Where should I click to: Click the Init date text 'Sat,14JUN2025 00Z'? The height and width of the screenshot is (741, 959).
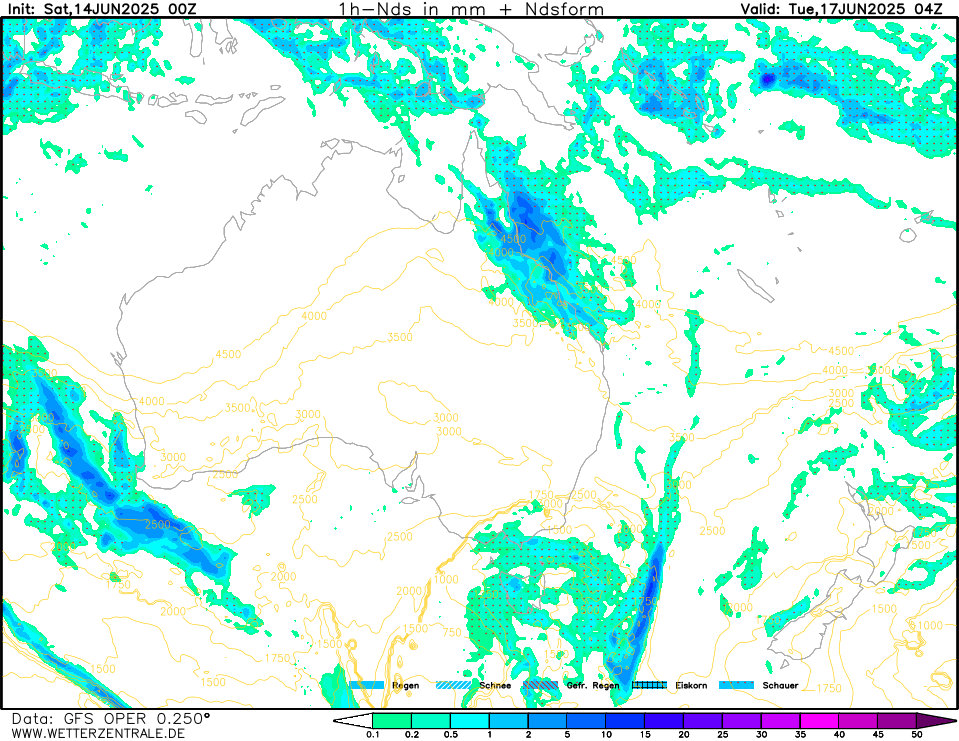120,9
